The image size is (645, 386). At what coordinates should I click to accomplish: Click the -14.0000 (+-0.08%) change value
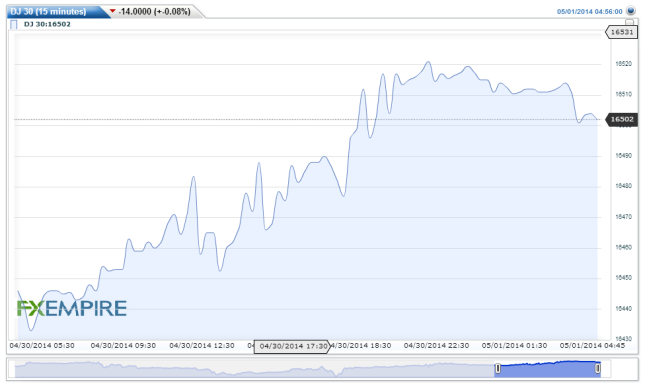click(154, 12)
